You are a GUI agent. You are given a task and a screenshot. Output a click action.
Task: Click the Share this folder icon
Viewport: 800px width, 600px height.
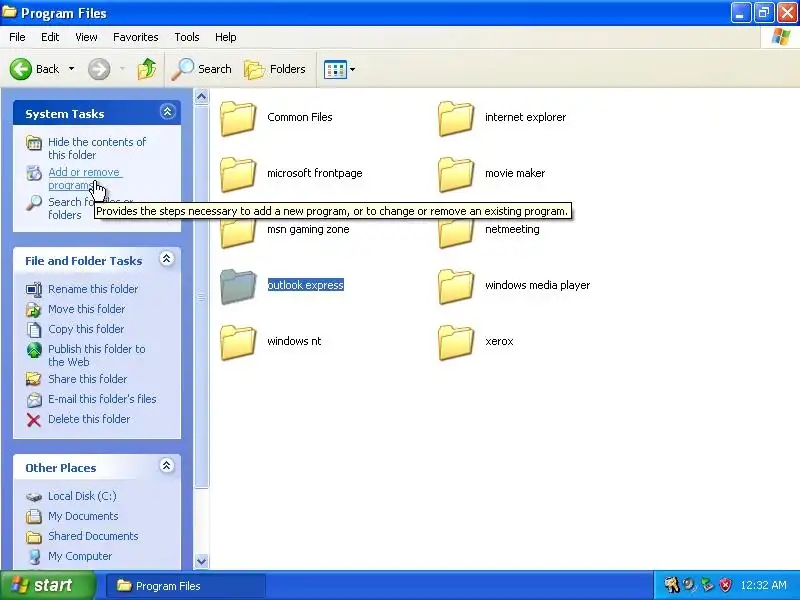(x=34, y=379)
